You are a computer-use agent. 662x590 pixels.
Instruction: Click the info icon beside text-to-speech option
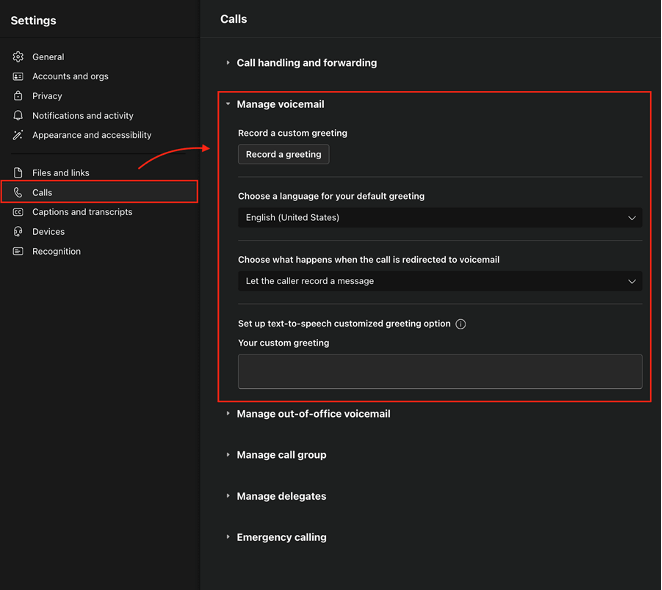460,324
